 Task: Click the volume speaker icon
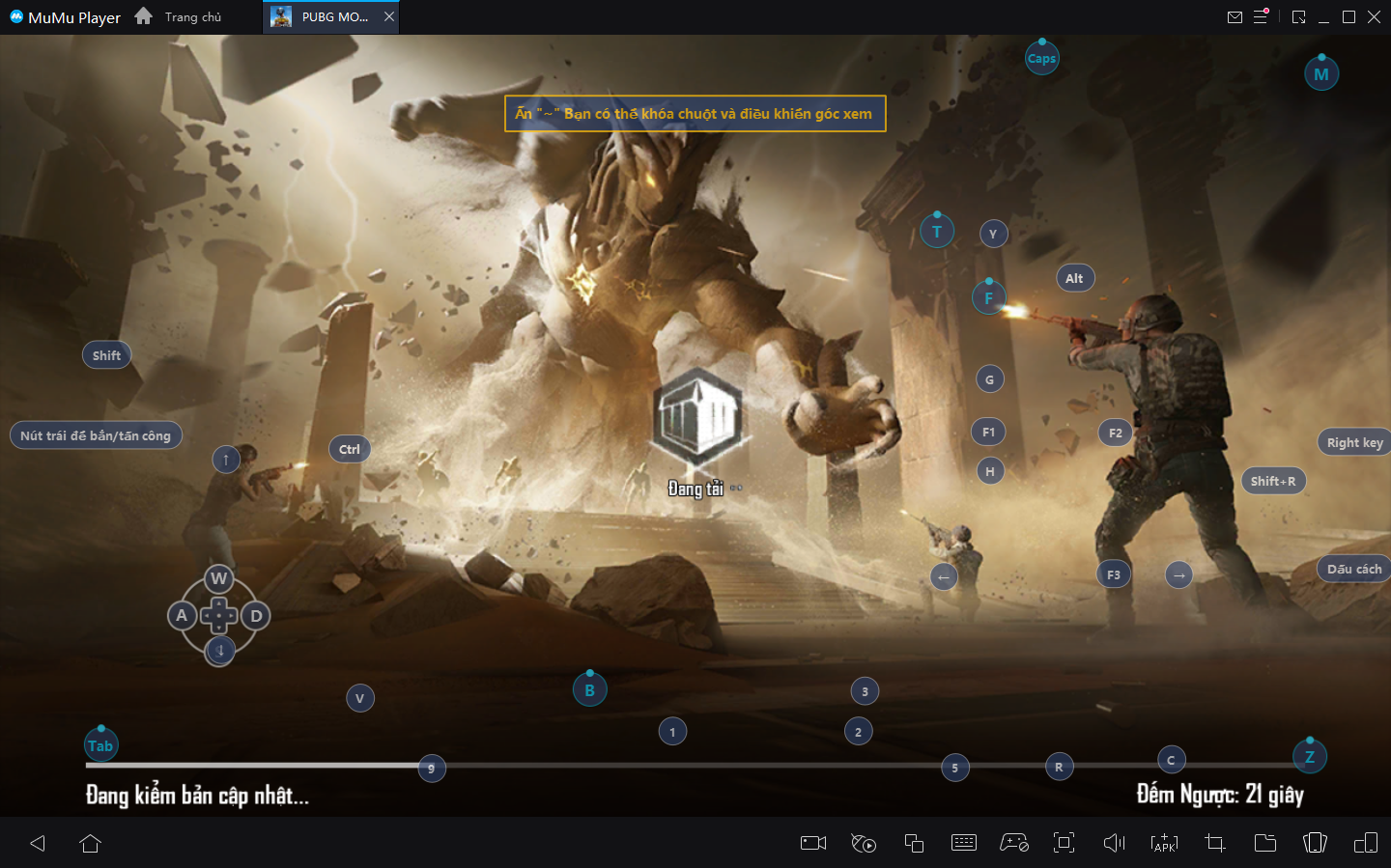(1114, 843)
